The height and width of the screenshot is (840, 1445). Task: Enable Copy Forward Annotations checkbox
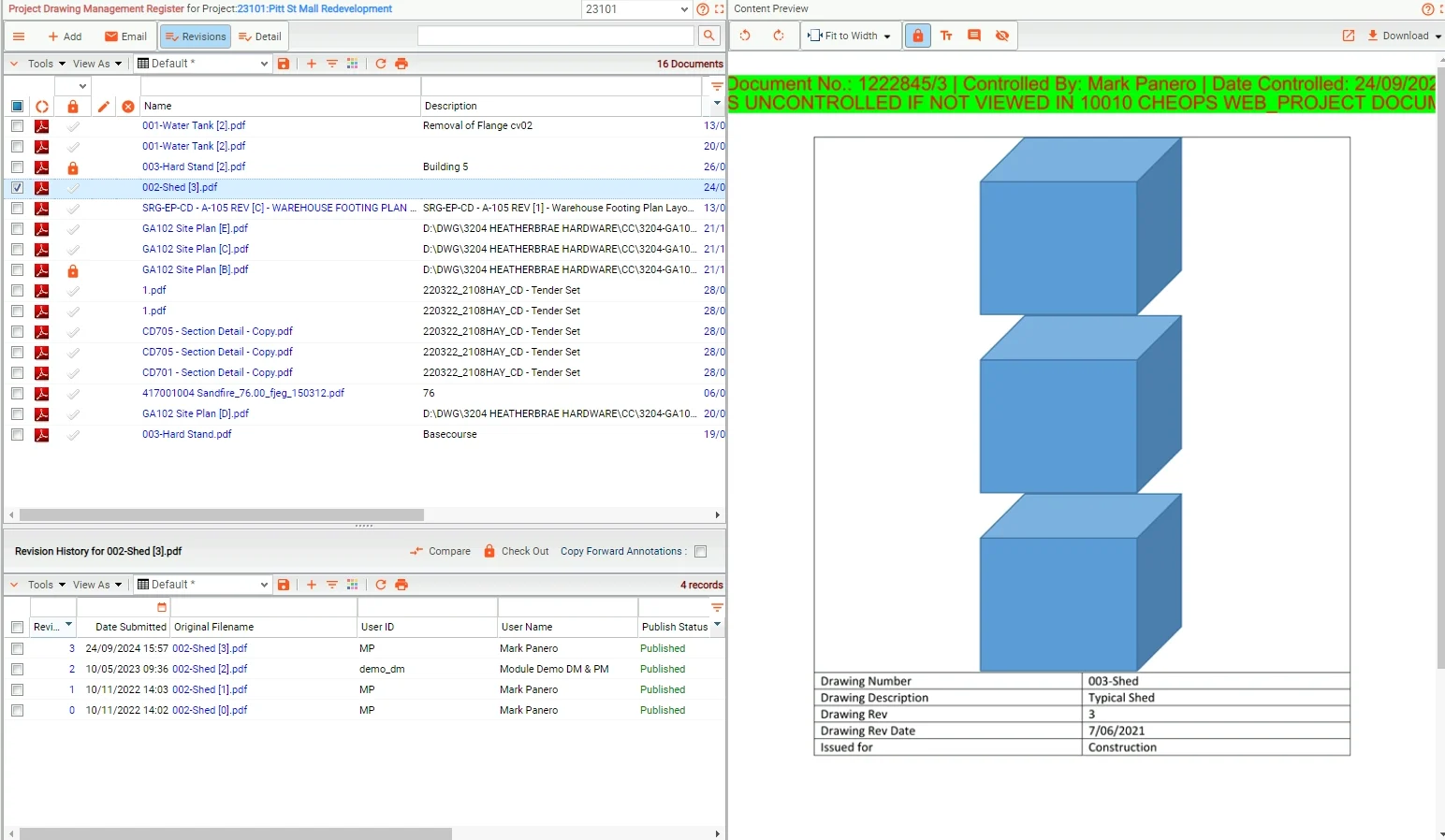[701, 552]
